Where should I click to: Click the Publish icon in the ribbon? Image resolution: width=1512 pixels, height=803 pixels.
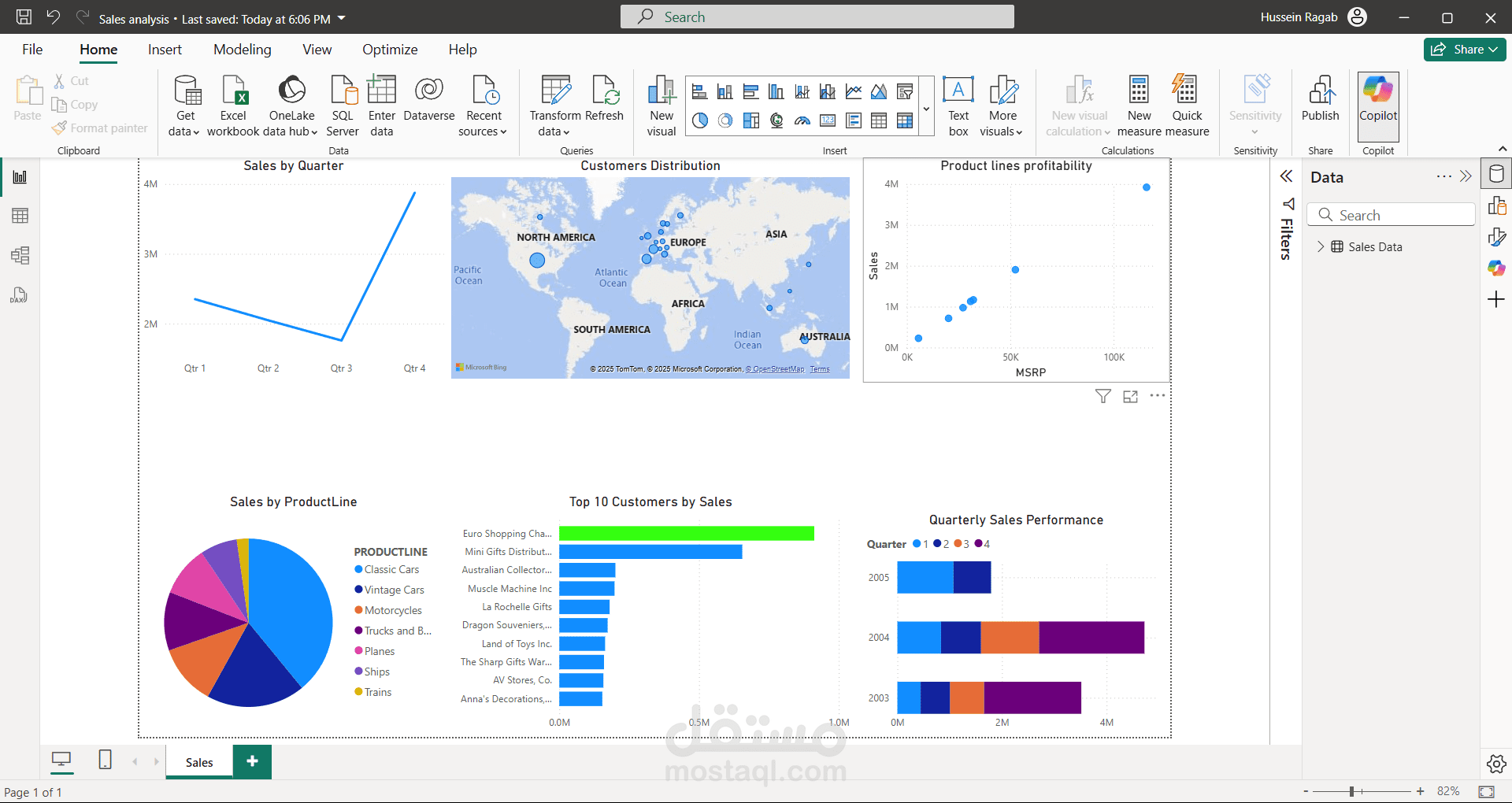pos(1321,99)
